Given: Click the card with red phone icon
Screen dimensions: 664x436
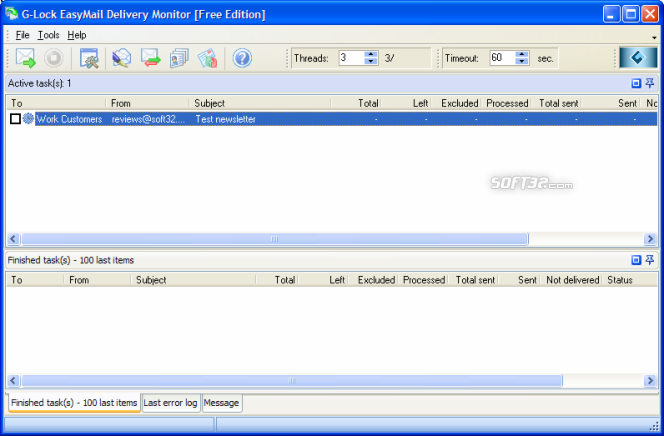Looking at the screenshot, I should coord(208,58).
